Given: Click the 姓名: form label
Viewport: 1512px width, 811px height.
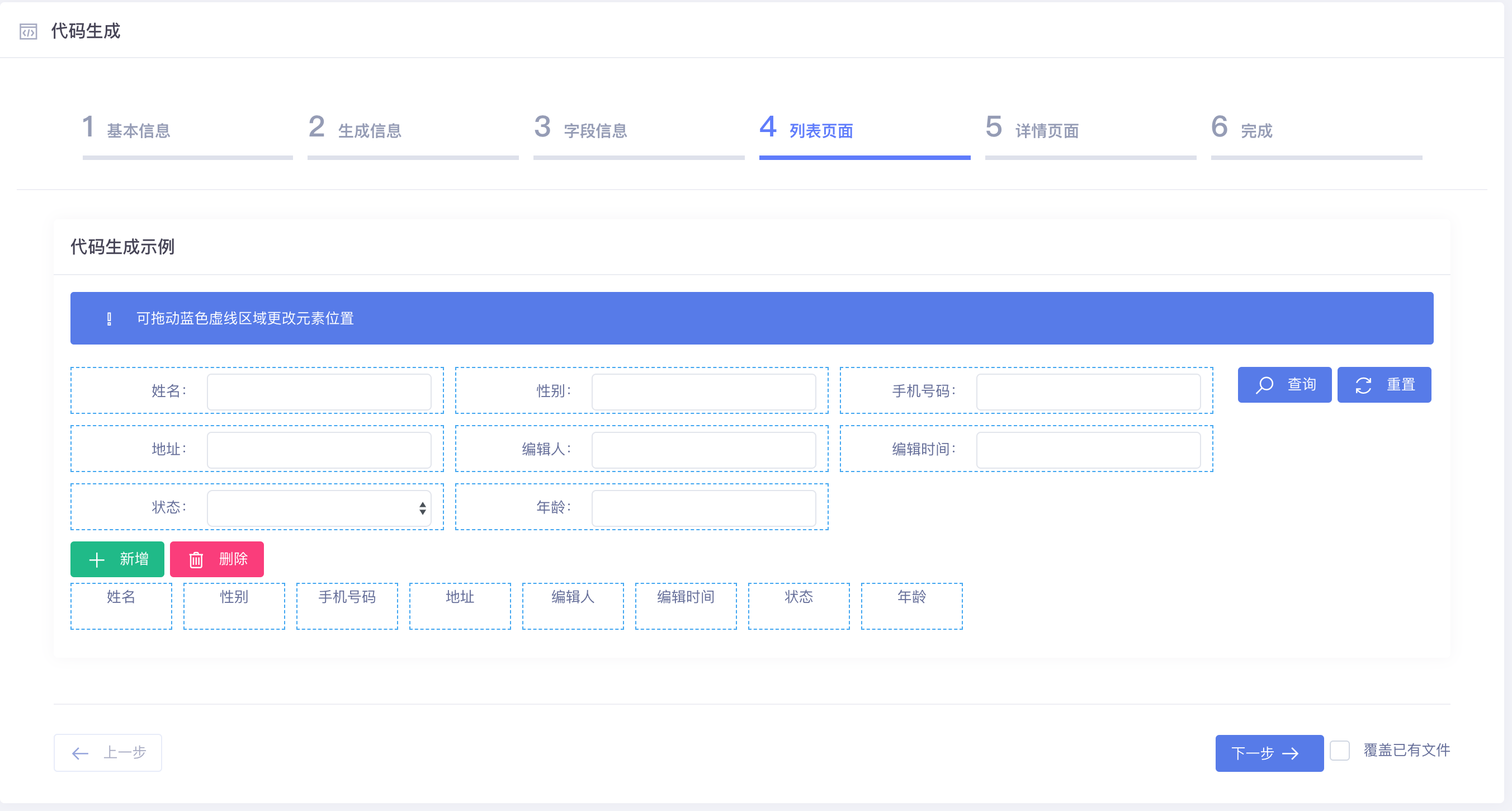Looking at the screenshot, I should click(169, 391).
